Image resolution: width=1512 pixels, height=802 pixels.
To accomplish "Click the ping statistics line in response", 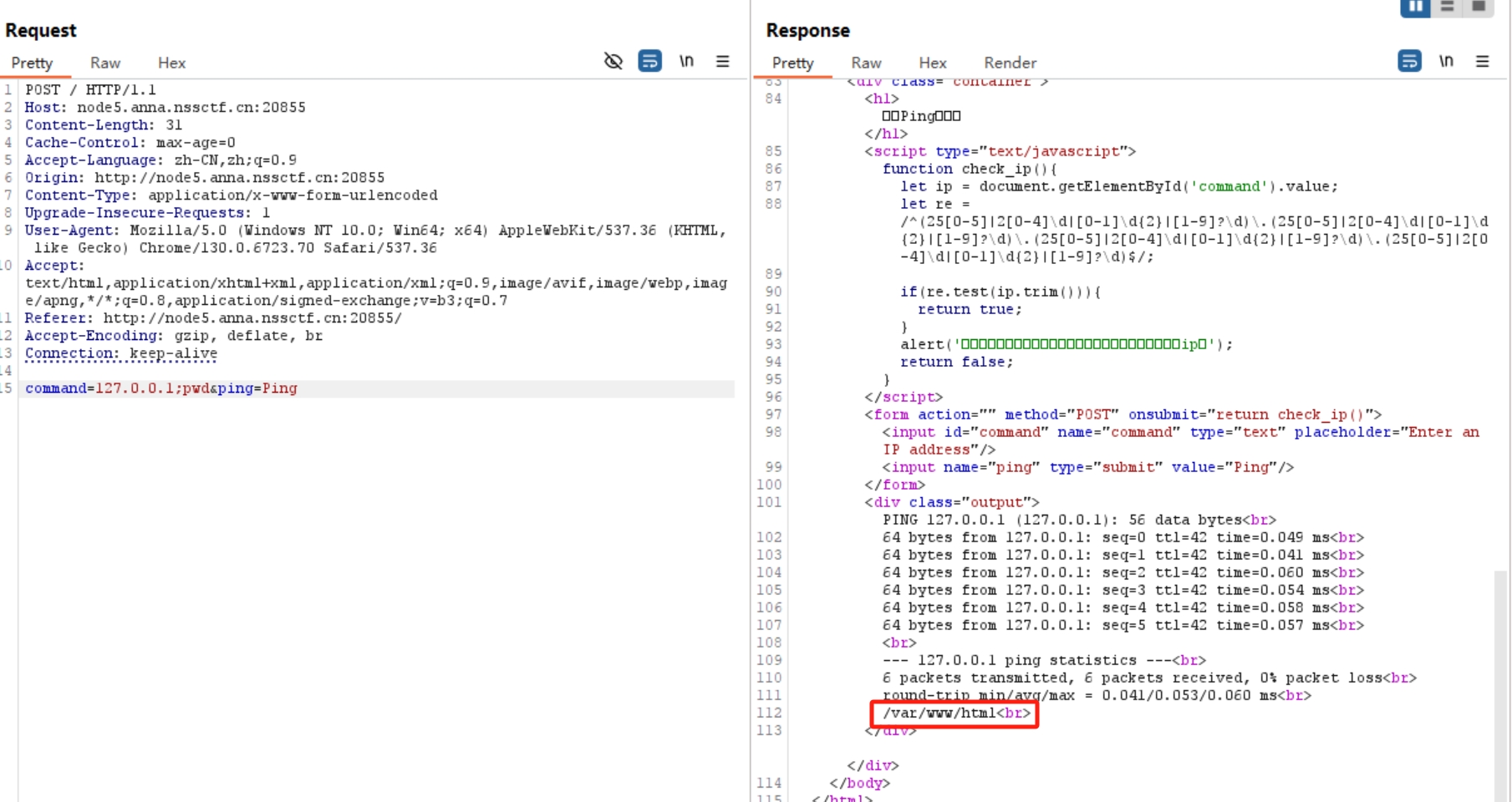I will coord(1044,660).
